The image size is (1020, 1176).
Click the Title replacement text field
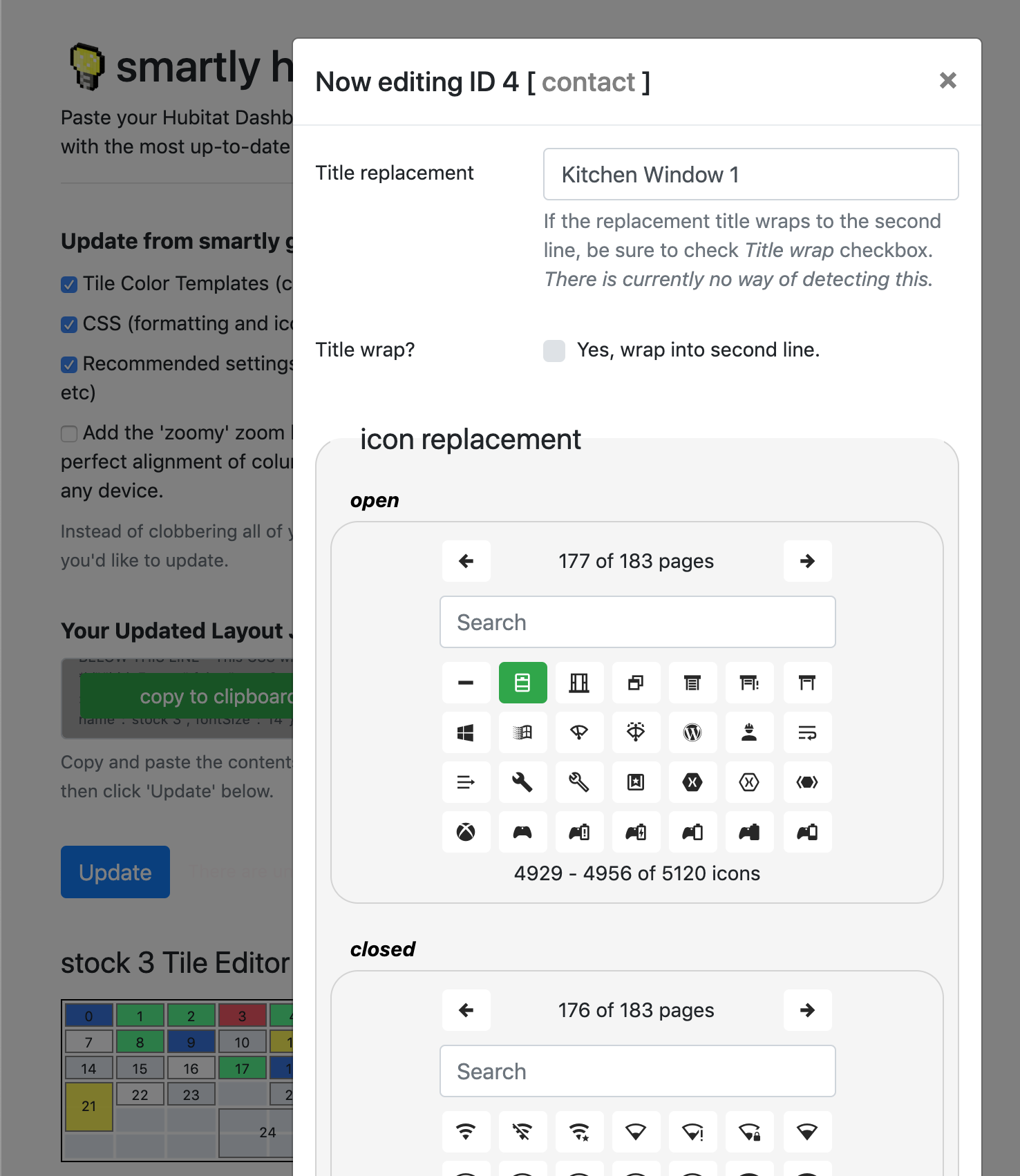(750, 174)
